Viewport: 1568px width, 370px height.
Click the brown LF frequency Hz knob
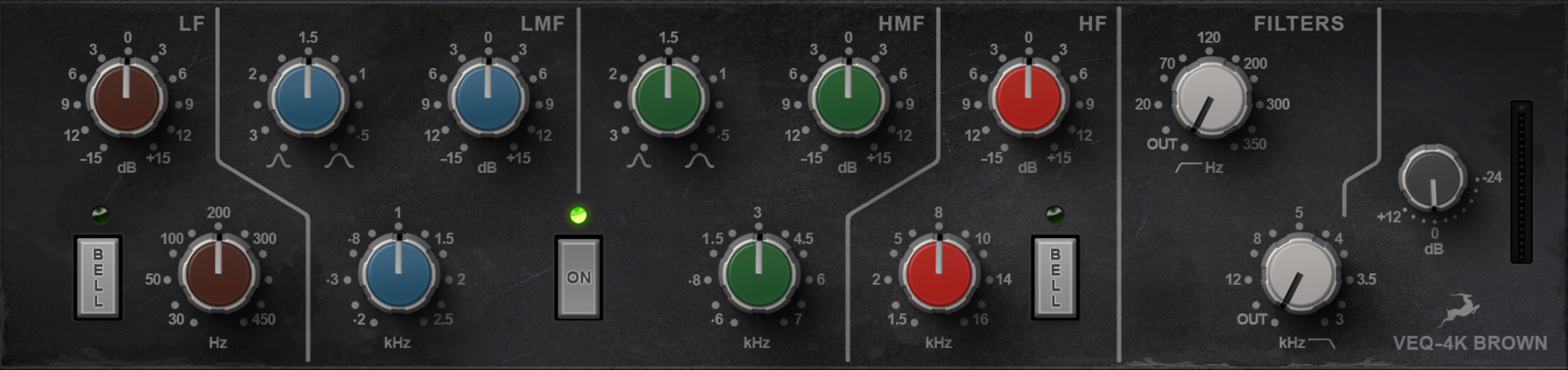coord(218,274)
